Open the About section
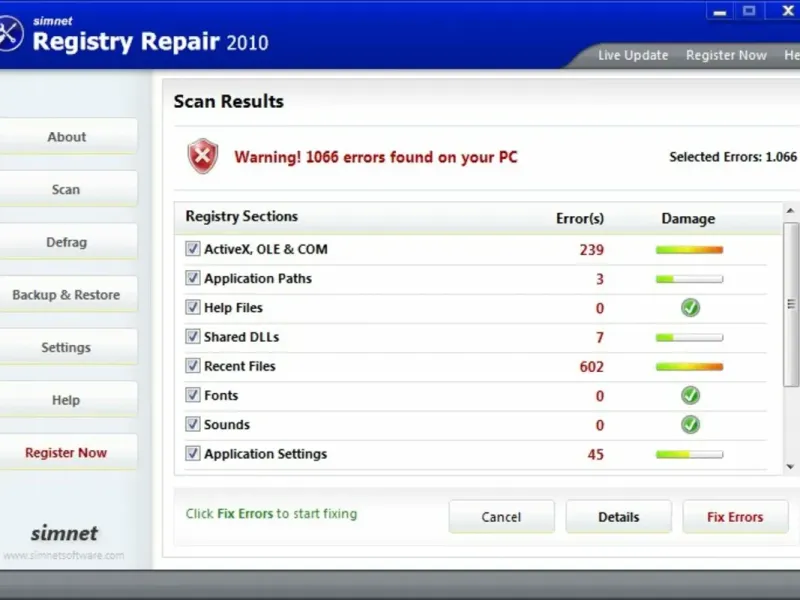The height and width of the screenshot is (600, 800). tap(66, 136)
